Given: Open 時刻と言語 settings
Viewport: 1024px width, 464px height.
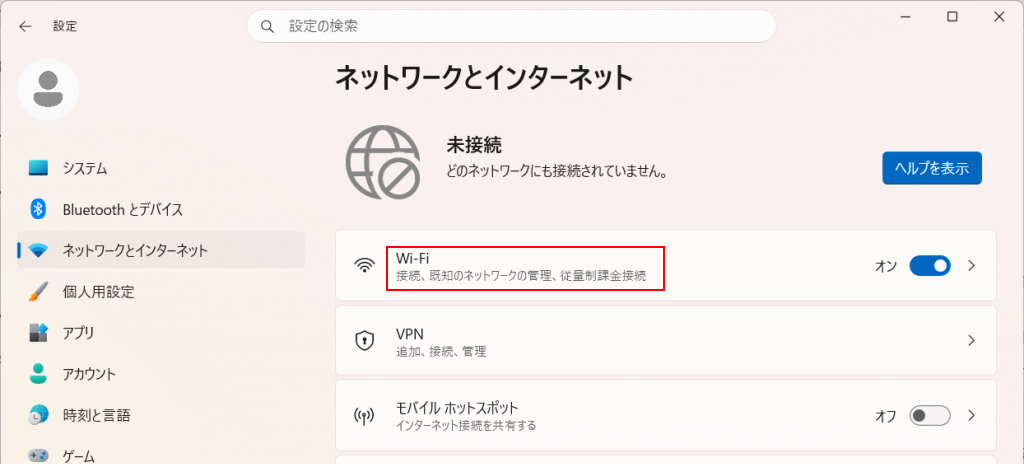Looking at the screenshot, I should 96,415.
